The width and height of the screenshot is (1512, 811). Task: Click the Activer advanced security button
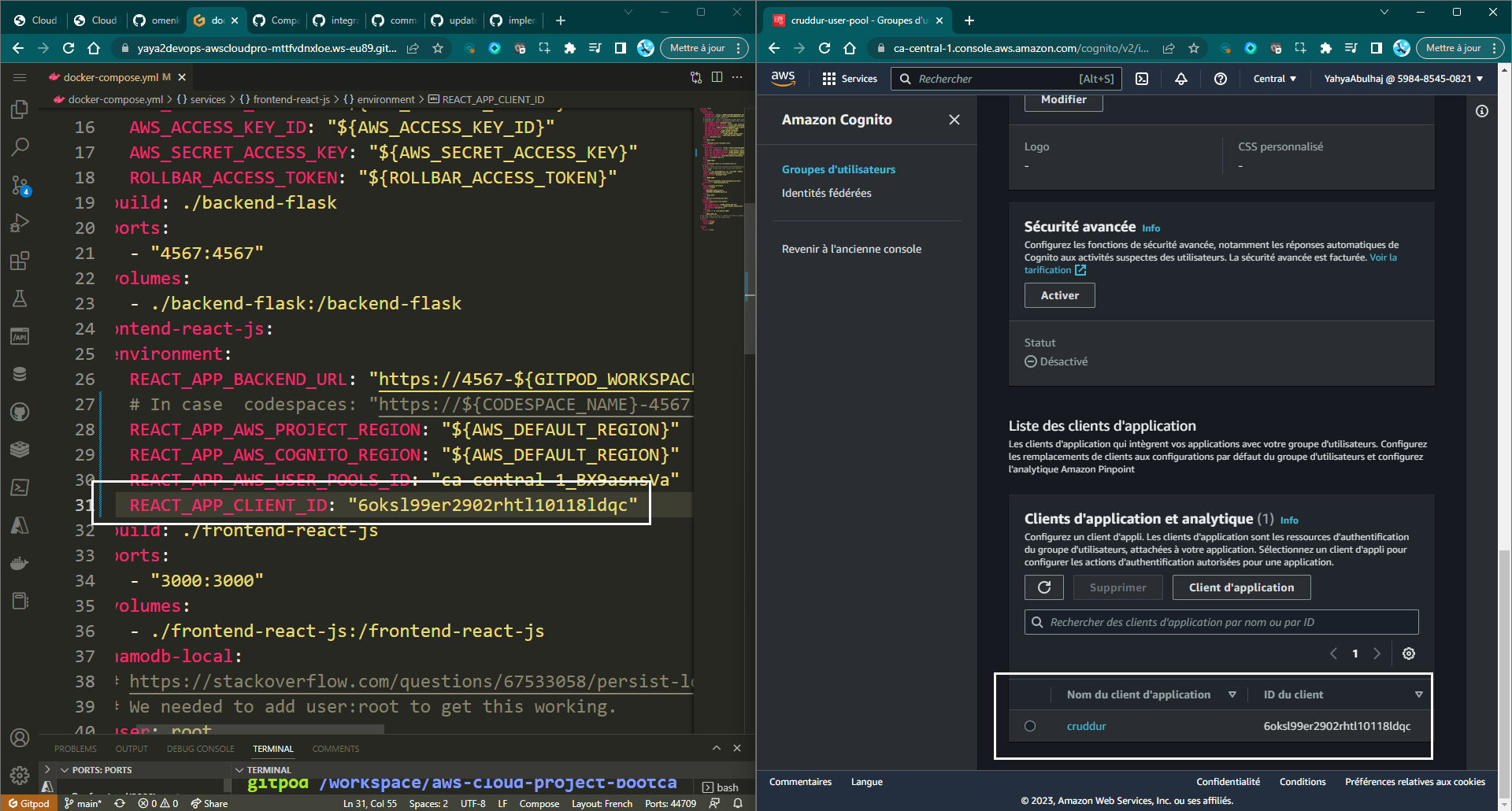pyautogui.click(x=1060, y=295)
